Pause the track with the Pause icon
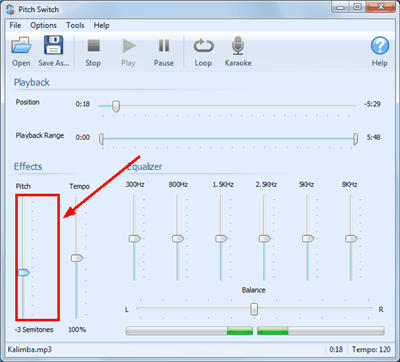The height and width of the screenshot is (362, 400). (164, 46)
